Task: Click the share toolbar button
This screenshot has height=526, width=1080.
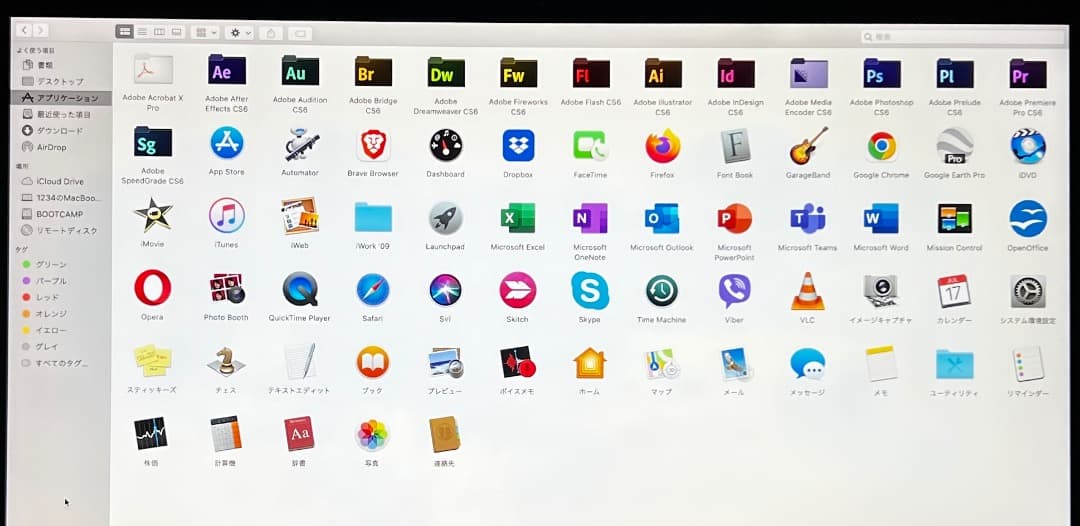Action: 270,33
